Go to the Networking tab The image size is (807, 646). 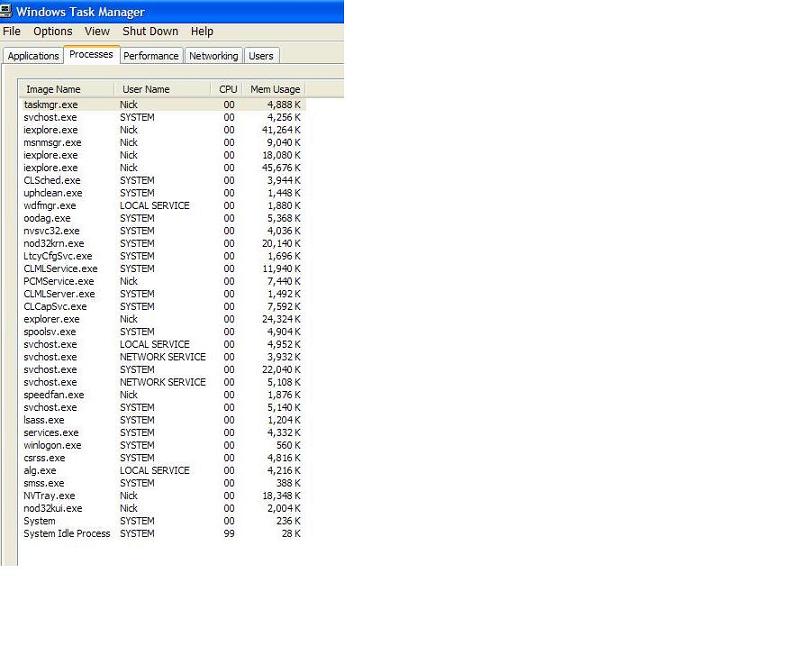click(x=213, y=56)
